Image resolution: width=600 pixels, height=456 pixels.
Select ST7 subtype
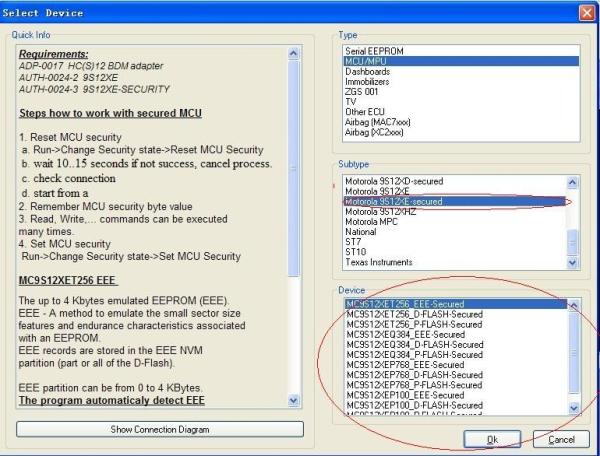[455, 242]
